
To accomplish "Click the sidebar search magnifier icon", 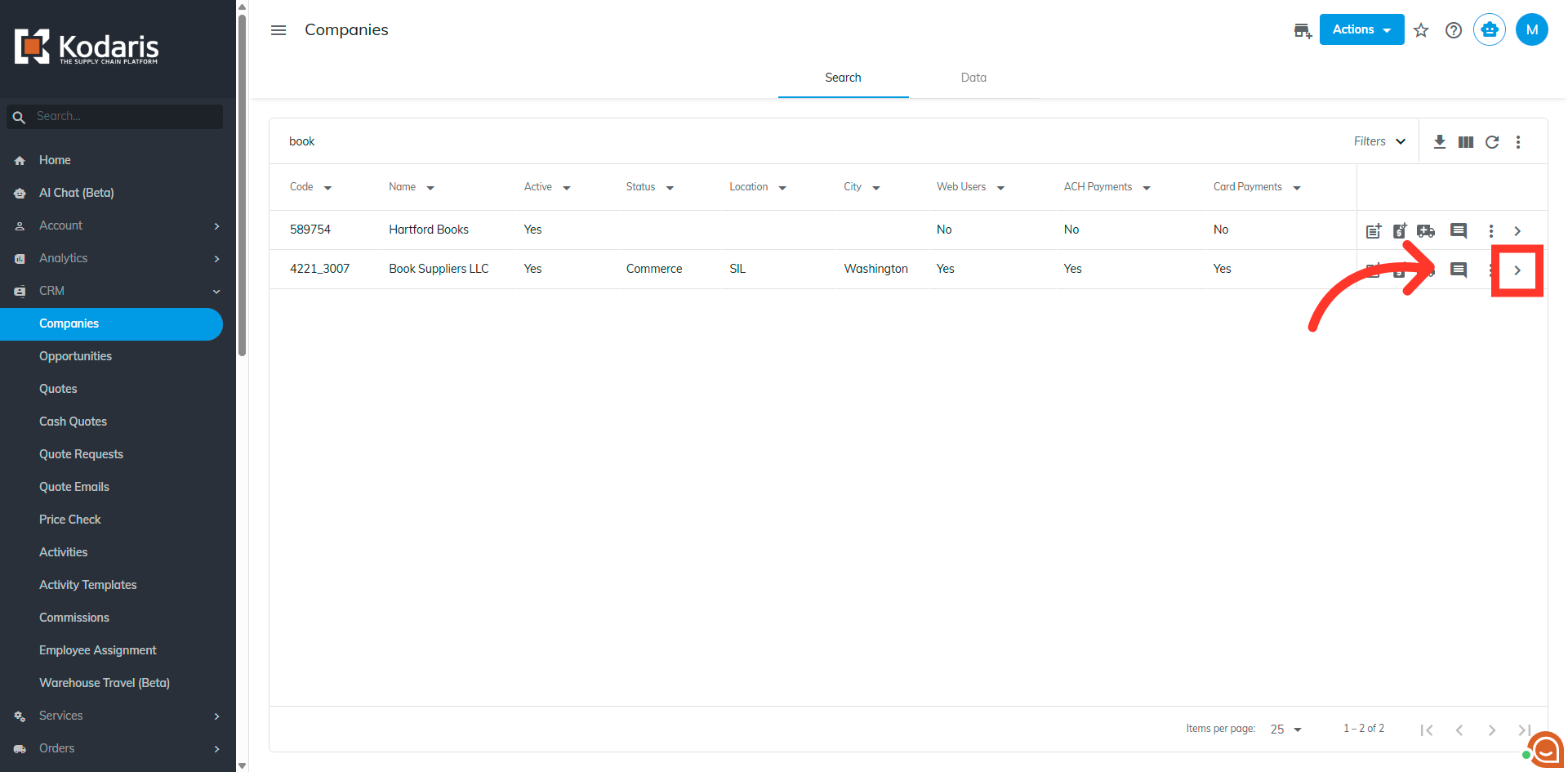I will pyautogui.click(x=19, y=117).
